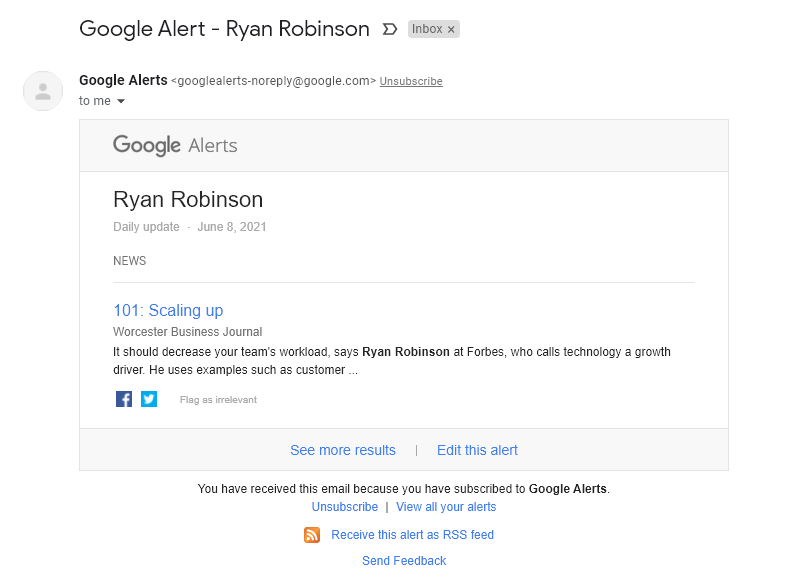Click the RSS feed icon

pos(311,535)
